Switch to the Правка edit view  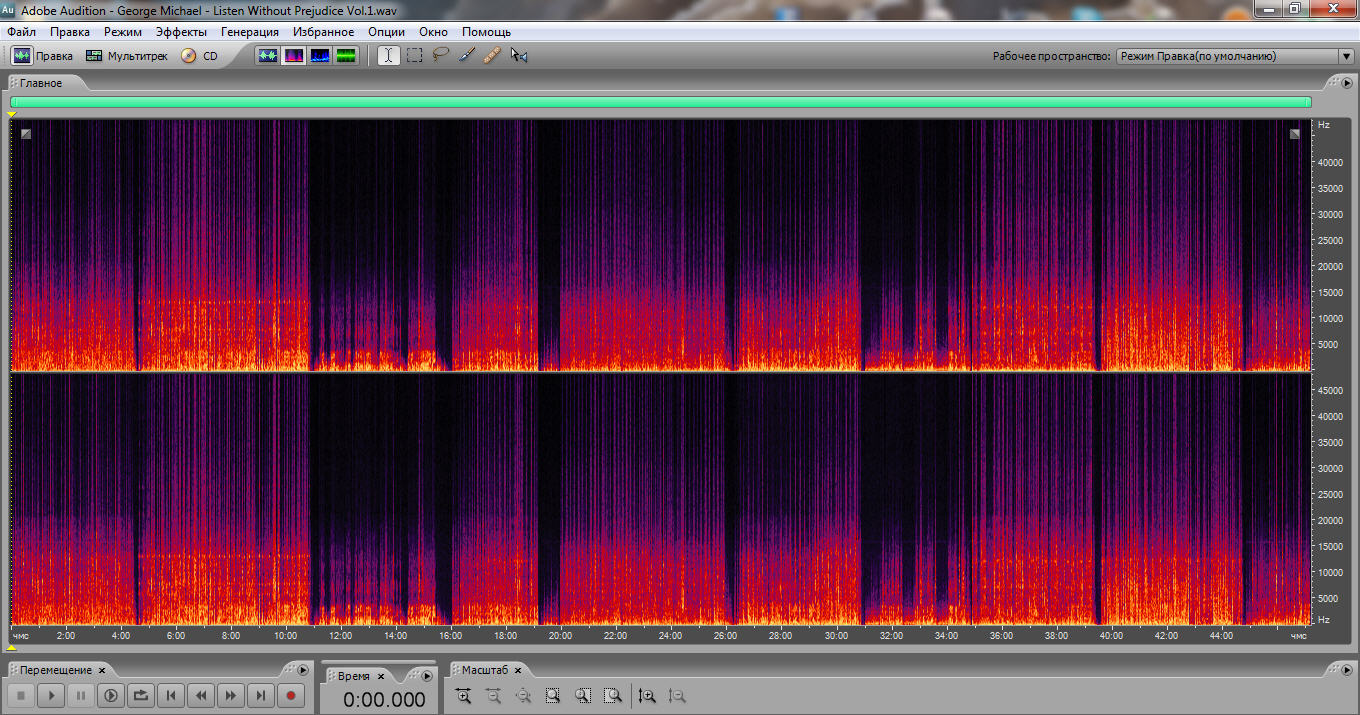43,56
